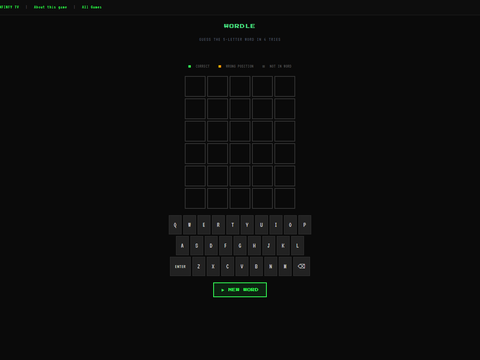Tap the L key
Screen dimensions: 480x360
click(297, 246)
